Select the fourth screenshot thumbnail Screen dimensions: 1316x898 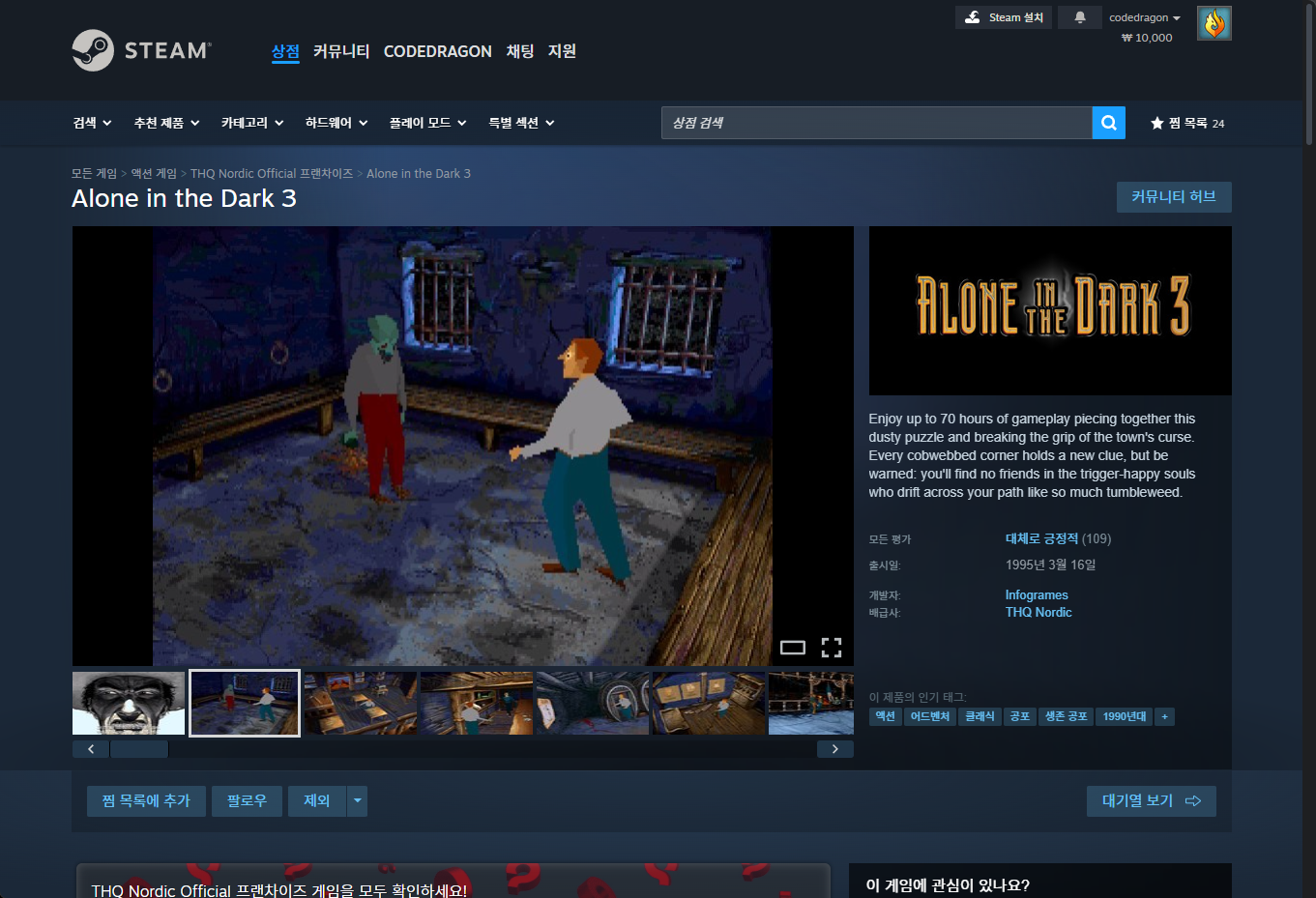pos(477,704)
